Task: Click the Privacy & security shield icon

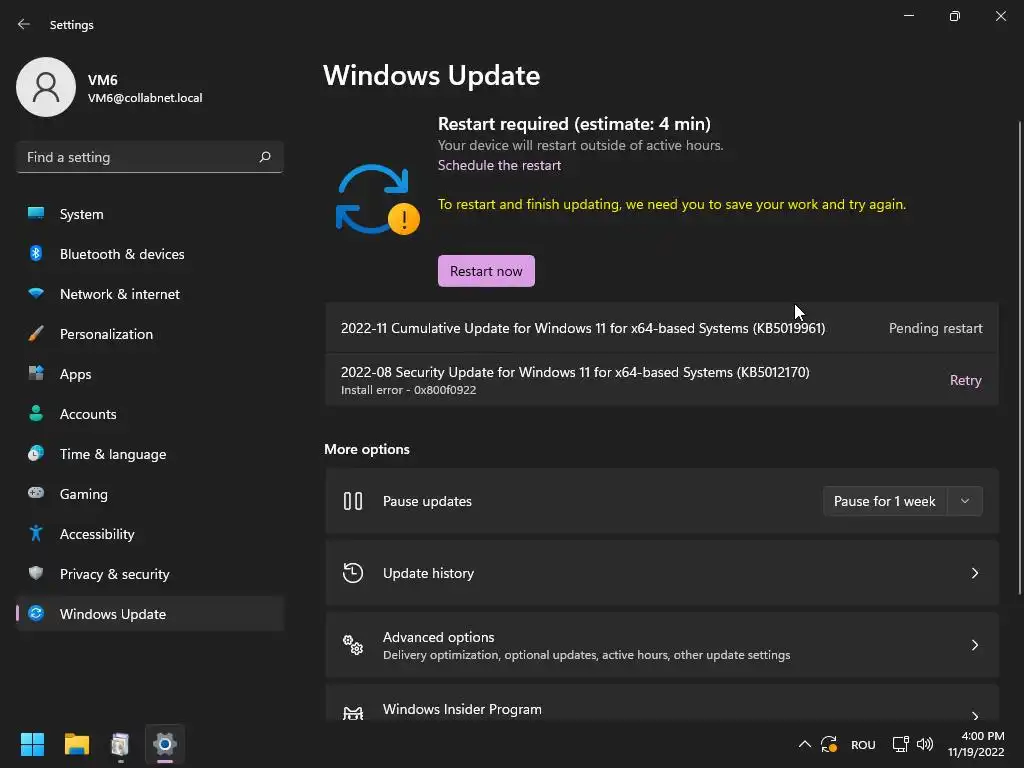Action: [36, 573]
